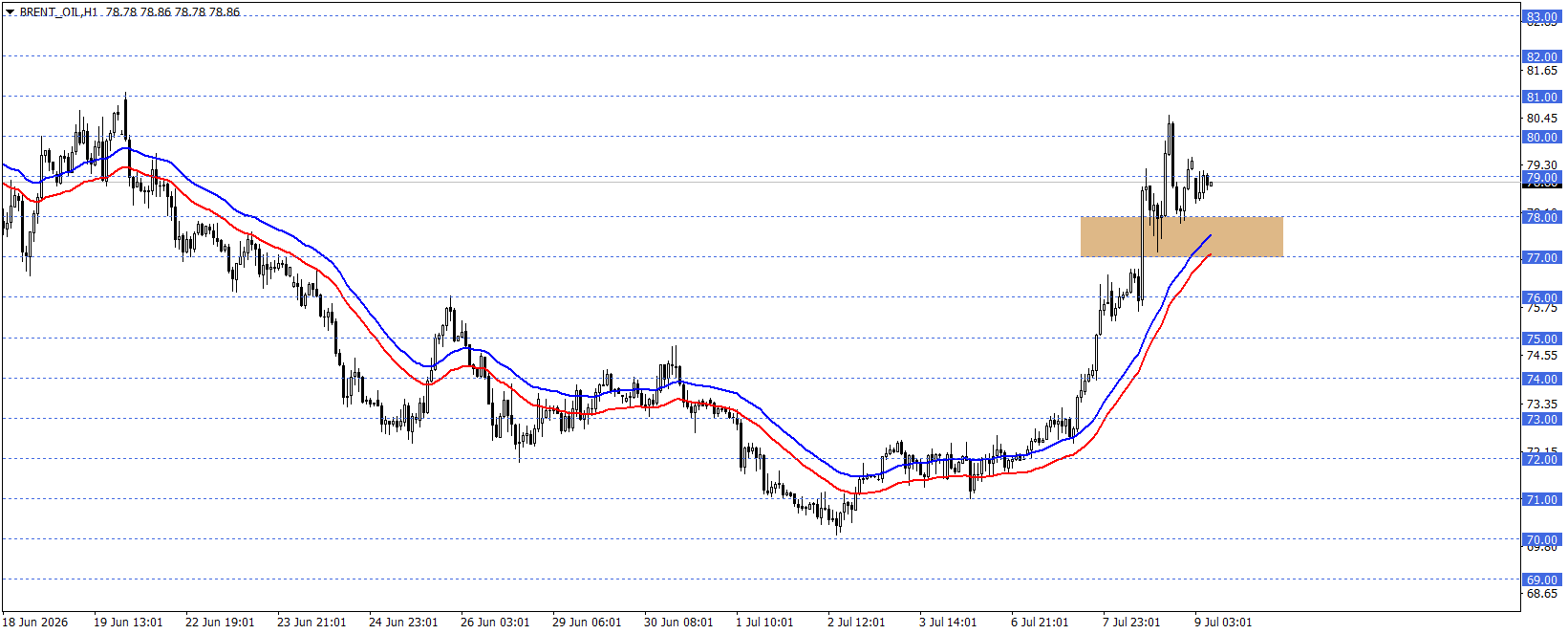Click the BRENT_OIL,H1 chart title text
This screenshot has width=1568, height=634.
click(58, 12)
